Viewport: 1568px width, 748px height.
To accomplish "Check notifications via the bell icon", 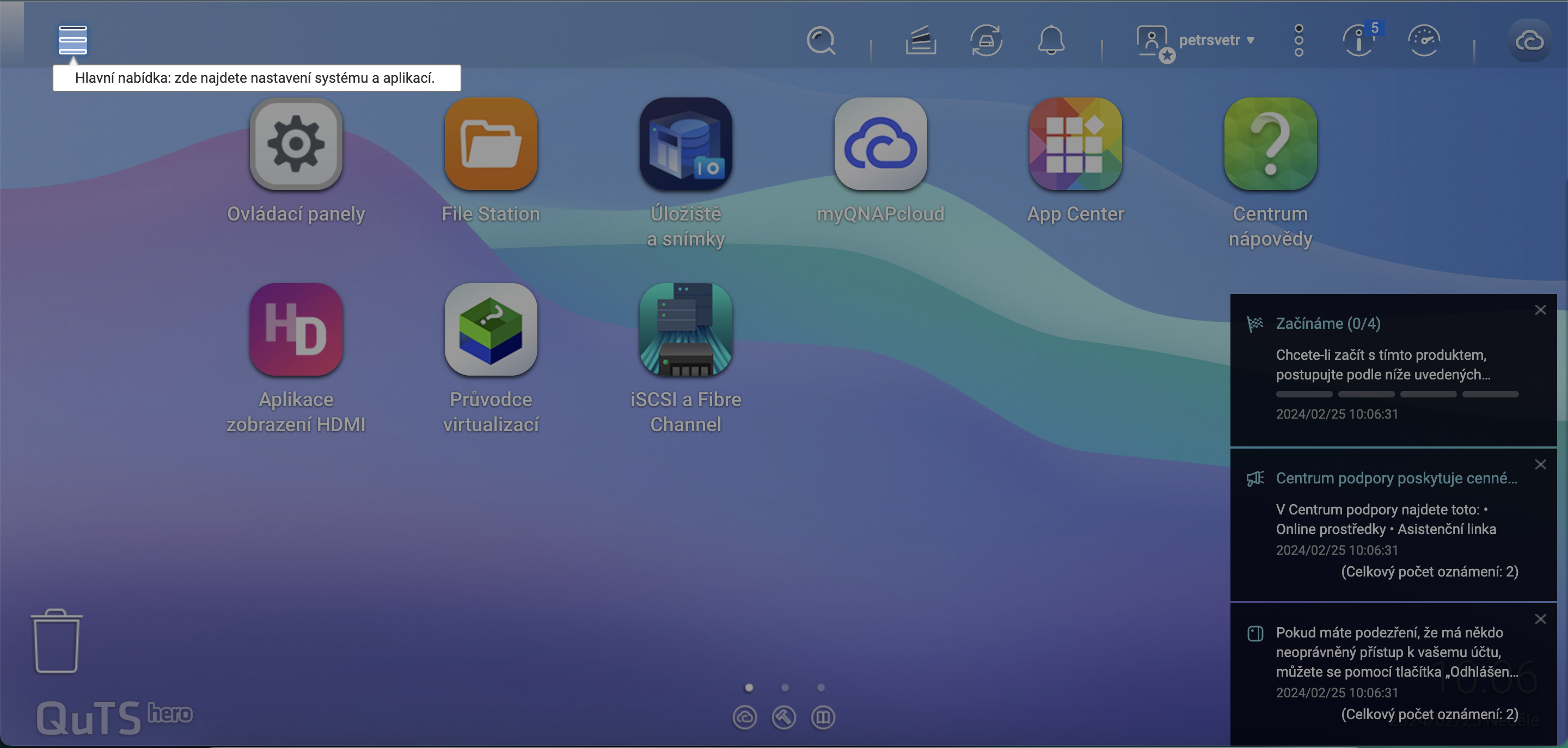I will point(1052,40).
